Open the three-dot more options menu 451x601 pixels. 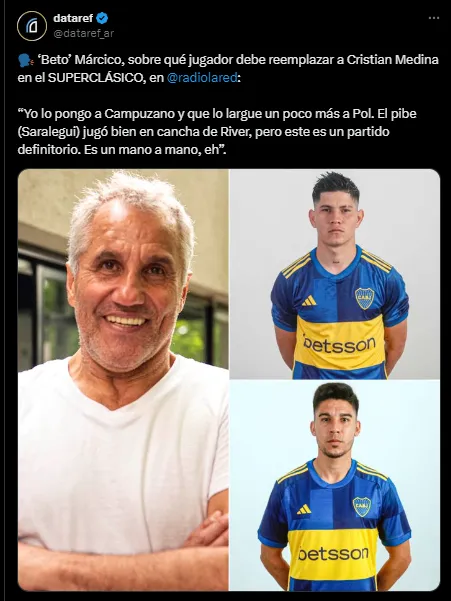pyautogui.click(x=434, y=18)
